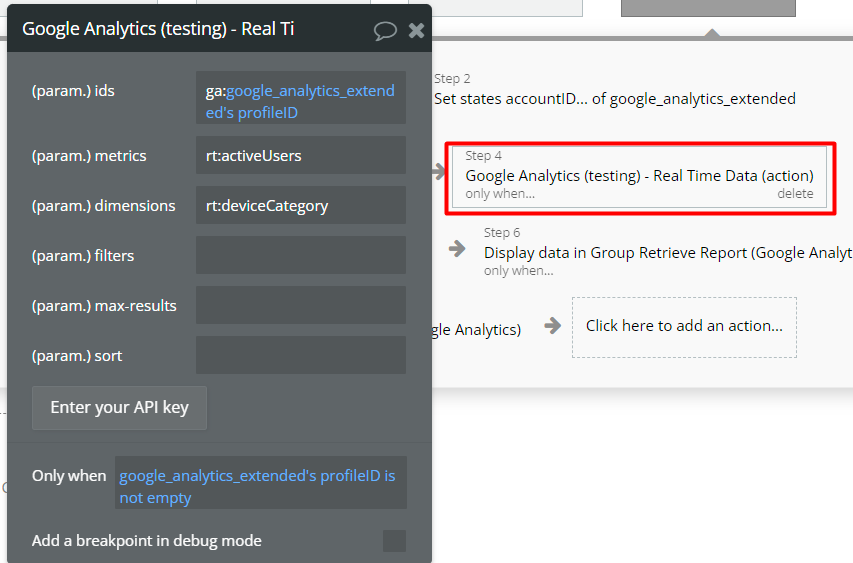Click the Enter your API key button
The width and height of the screenshot is (853, 563).
click(x=120, y=408)
